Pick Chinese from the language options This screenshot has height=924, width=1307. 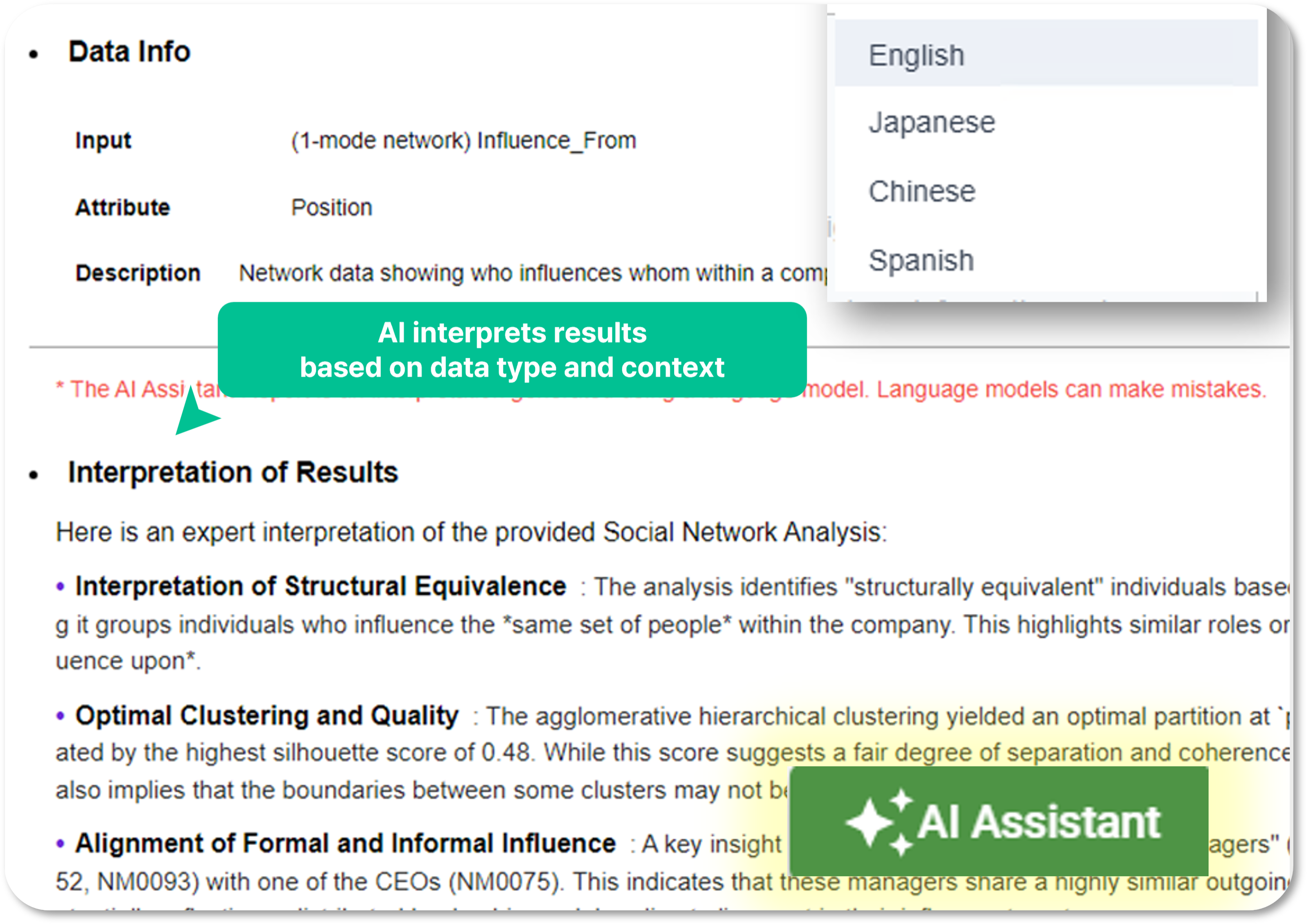click(1046, 191)
